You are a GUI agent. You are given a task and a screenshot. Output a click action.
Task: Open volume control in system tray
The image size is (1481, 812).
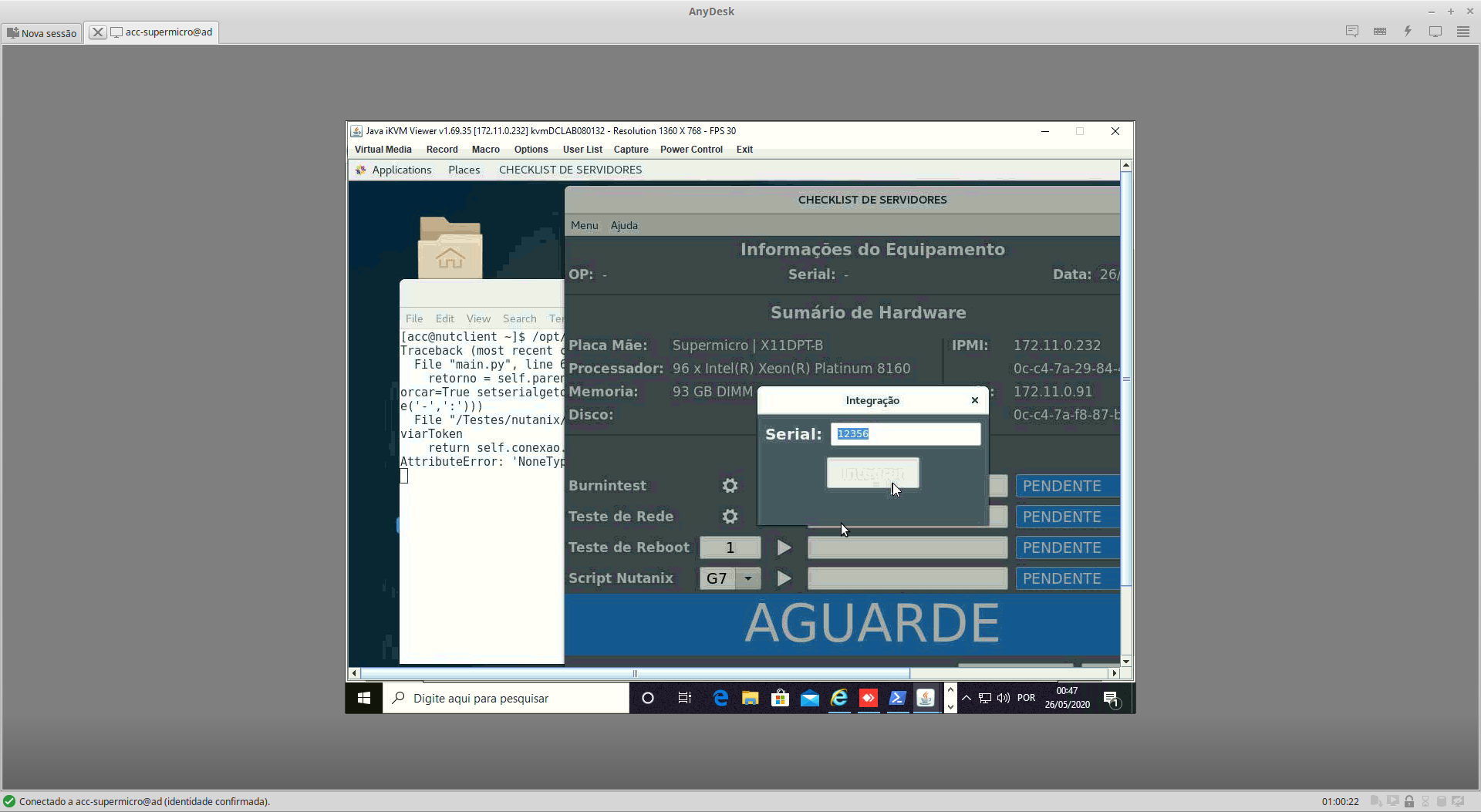point(1004,698)
